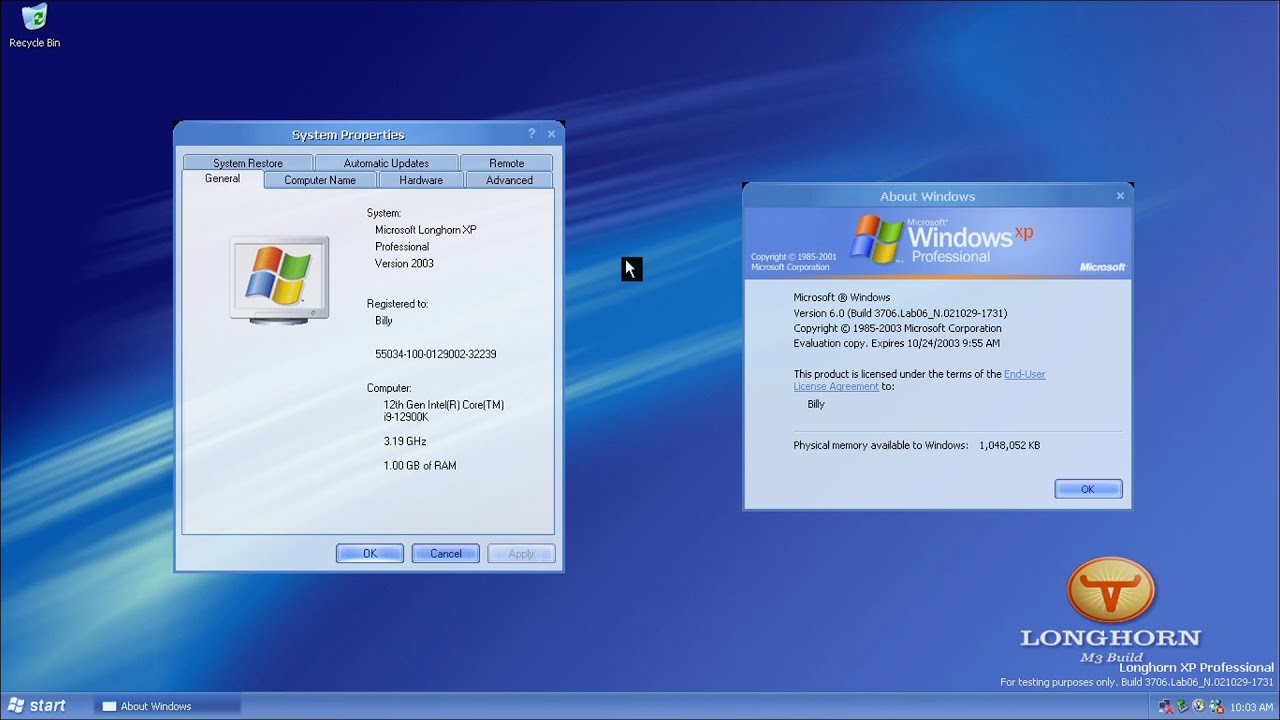Close the System Properties dialog
1280x720 pixels.
[551, 134]
